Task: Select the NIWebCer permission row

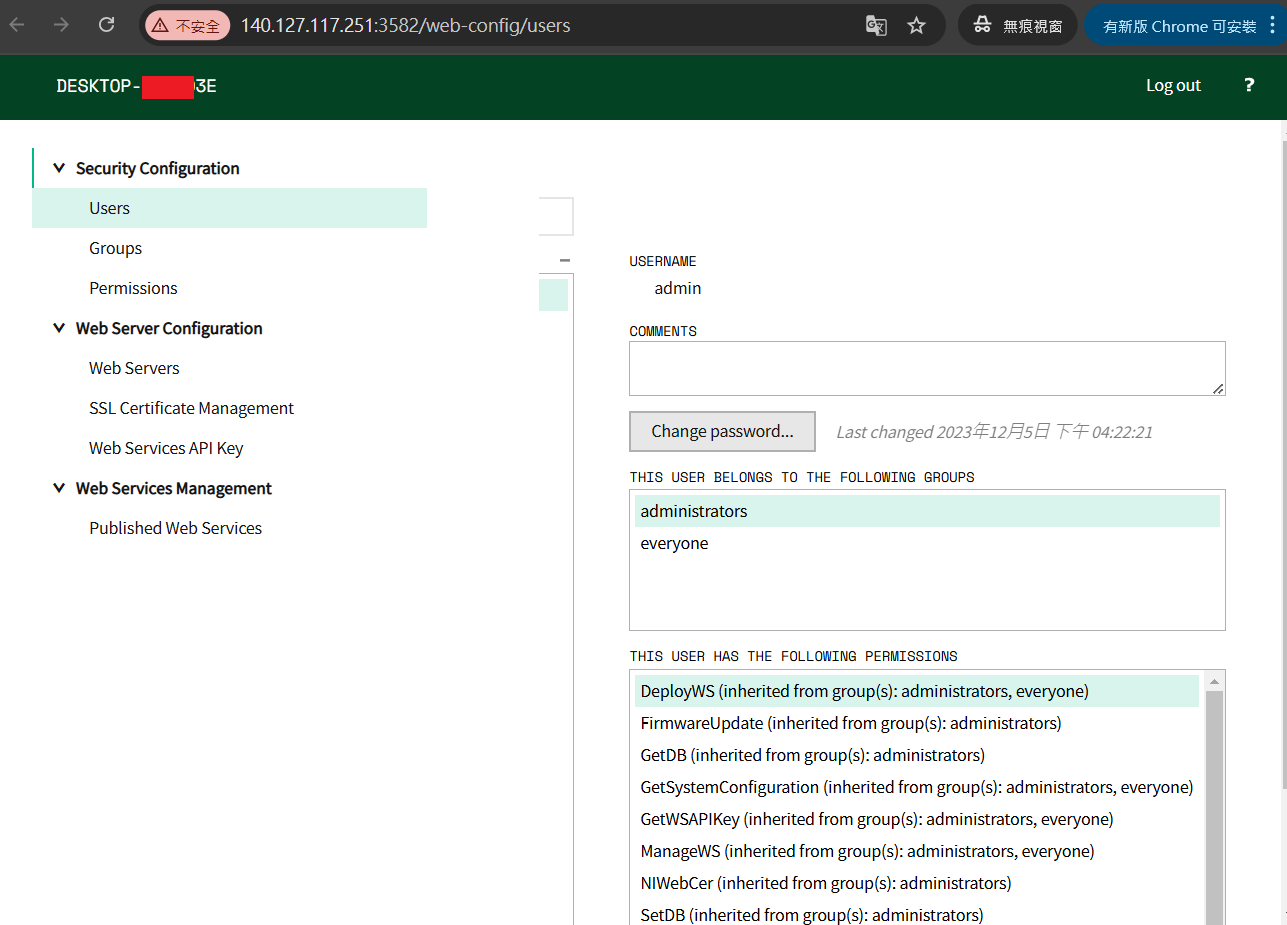Action: pos(917,883)
